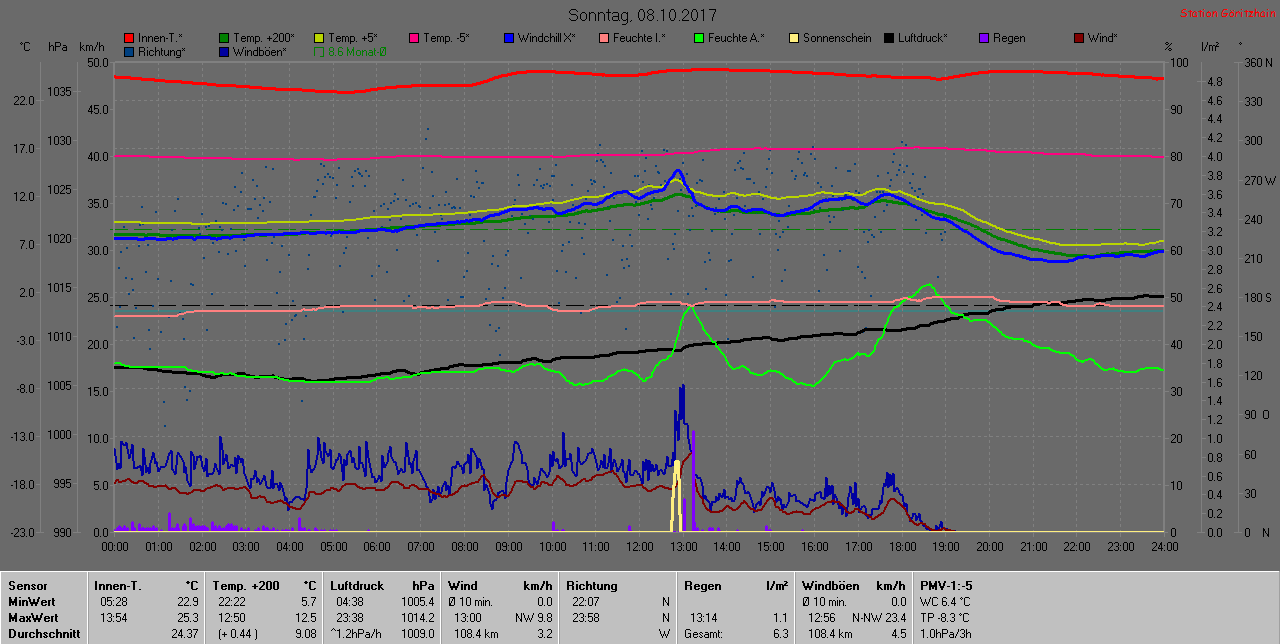The height and width of the screenshot is (644, 1280).
Task: Click the Sensor header in the bottom table
Action: (x=28, y=585)
